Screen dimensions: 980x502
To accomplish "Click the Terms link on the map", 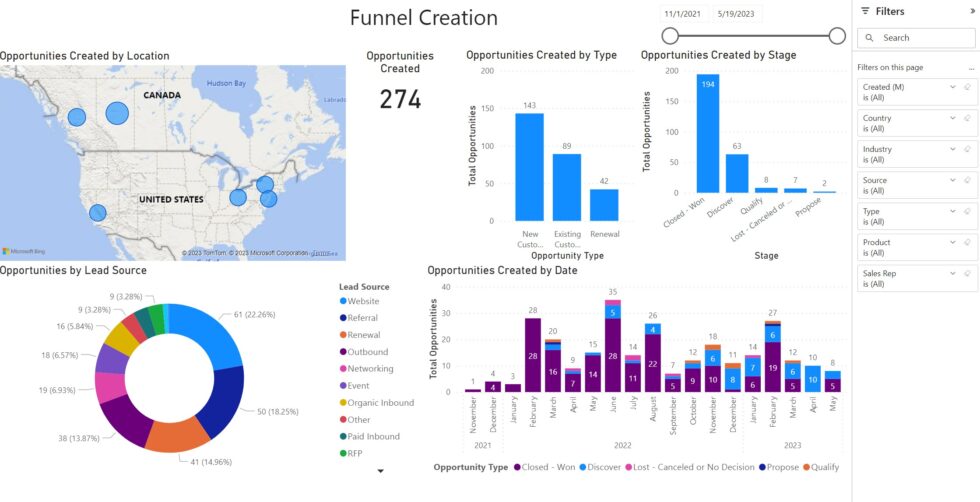I will [324, 253].
